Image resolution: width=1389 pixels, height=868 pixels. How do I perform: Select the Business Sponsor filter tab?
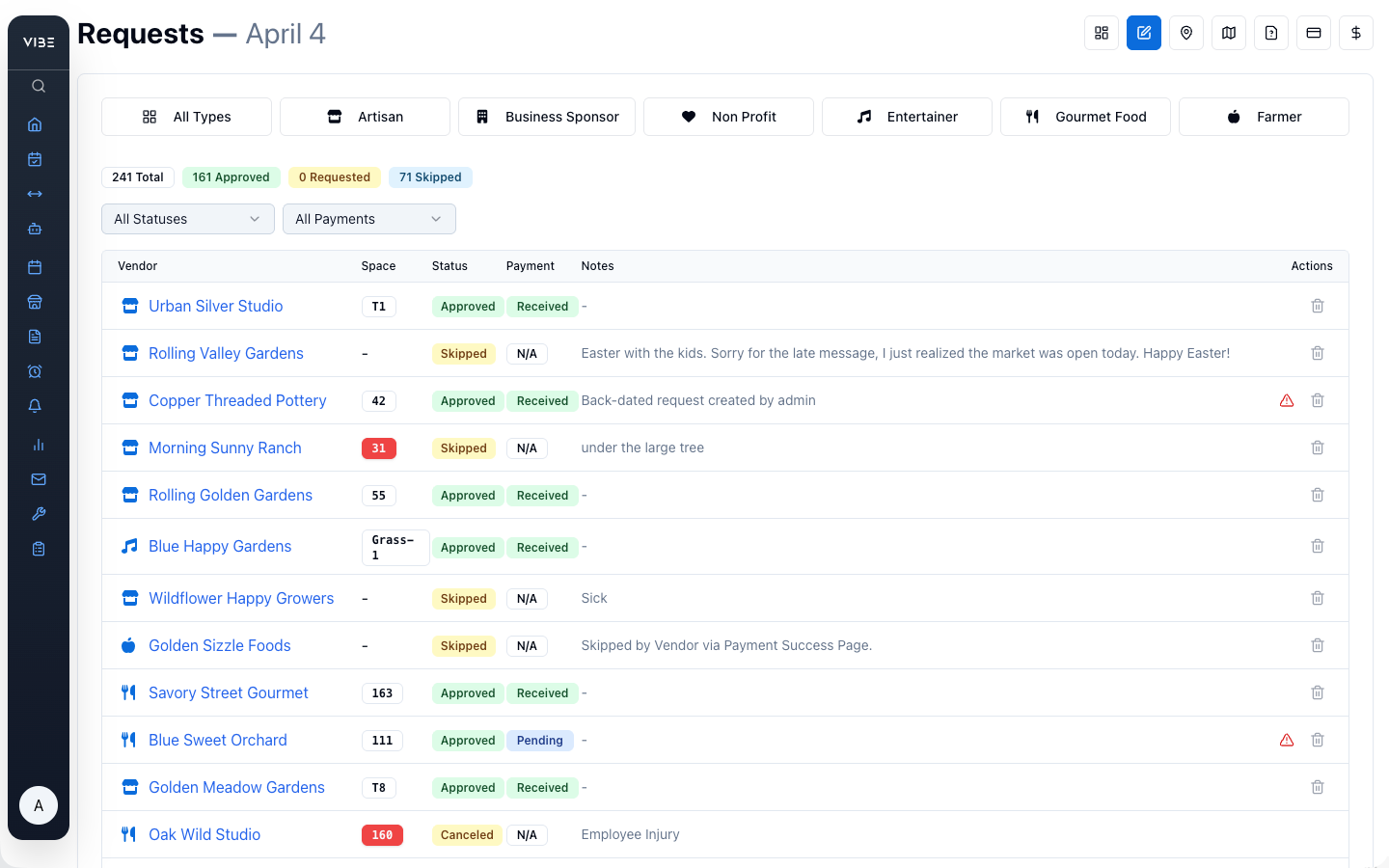(x=546, y=116)
